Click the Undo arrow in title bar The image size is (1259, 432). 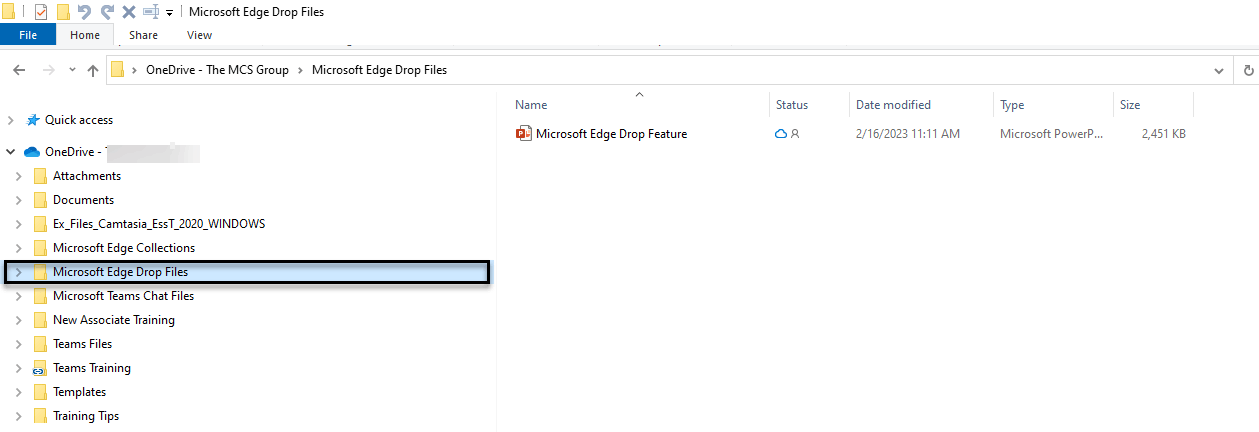point(84,12)
